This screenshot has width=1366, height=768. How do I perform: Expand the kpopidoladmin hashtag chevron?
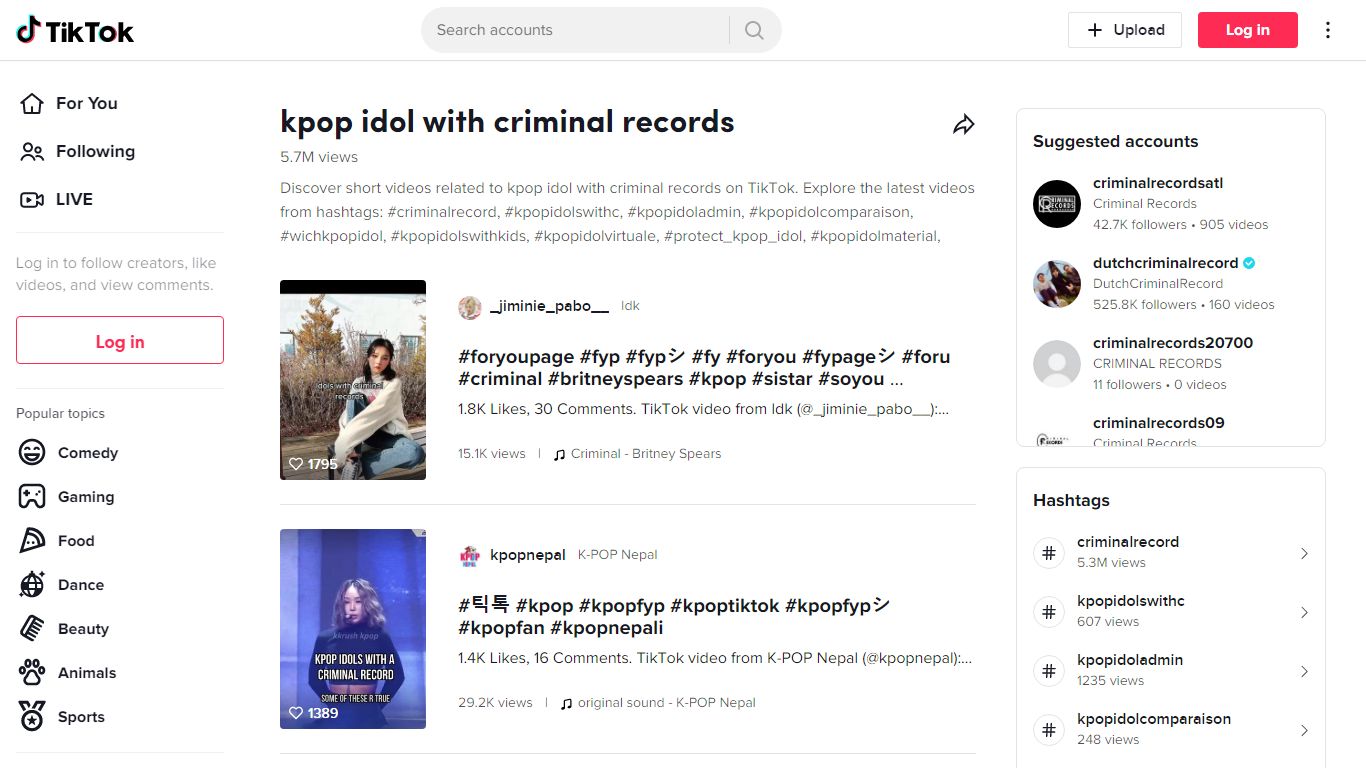pyautogui.click(x=1304, y=671)
